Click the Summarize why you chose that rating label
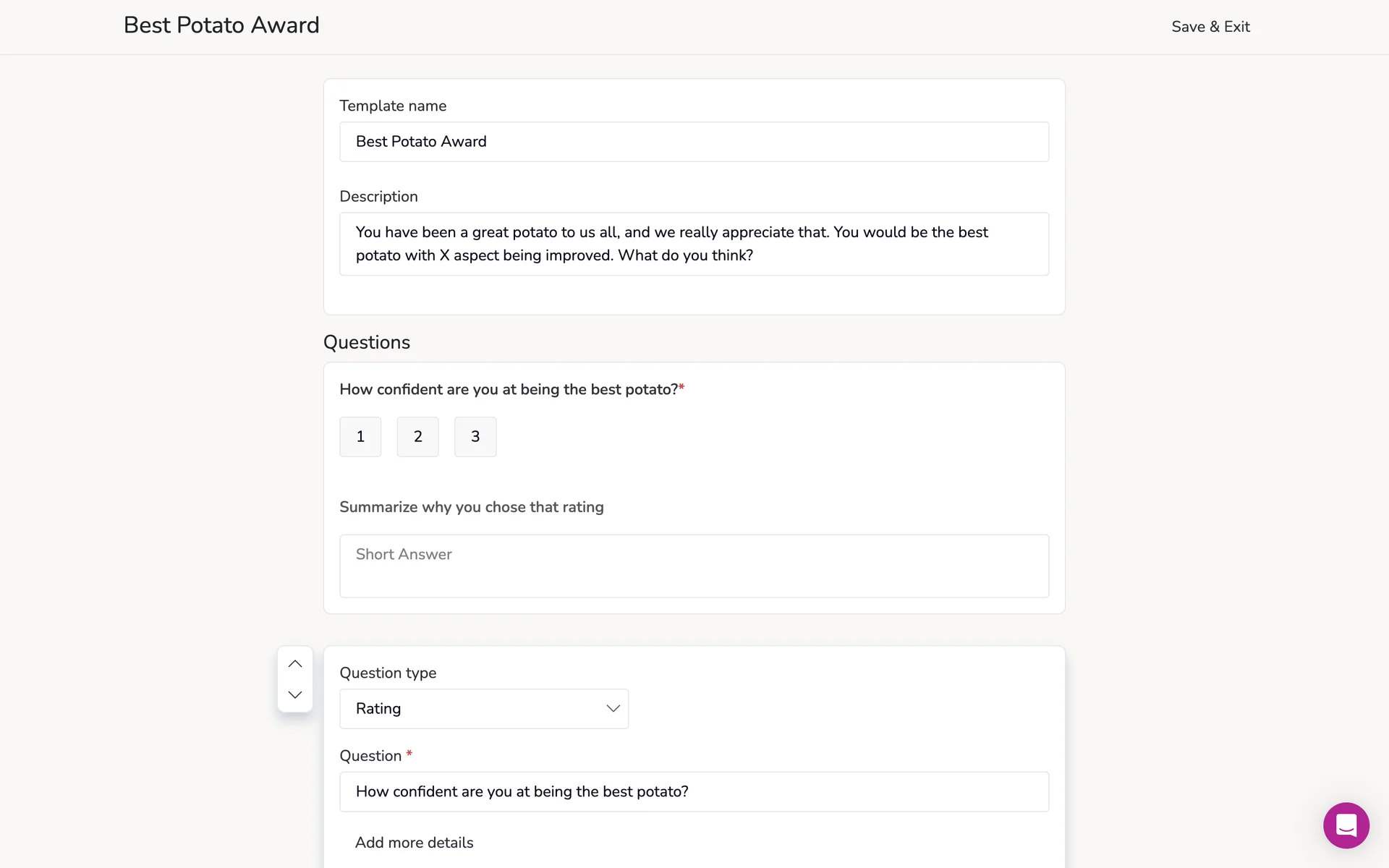Screen dimensions: 1389x868 471,507
